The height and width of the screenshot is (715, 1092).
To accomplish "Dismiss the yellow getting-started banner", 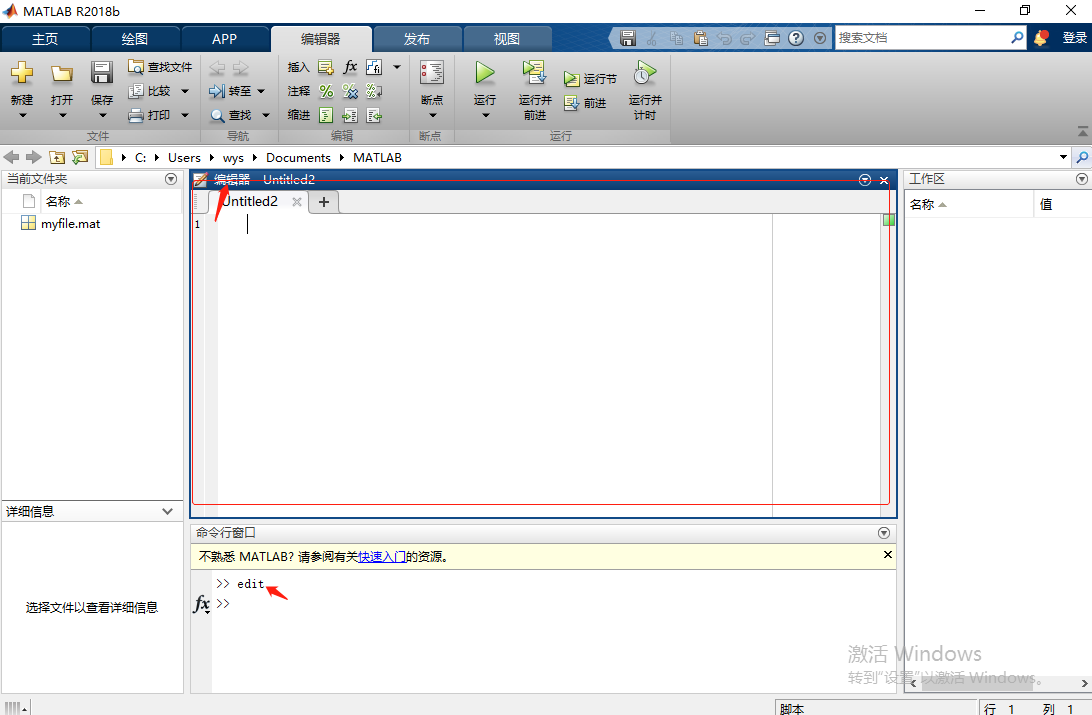I will [887, 555].
